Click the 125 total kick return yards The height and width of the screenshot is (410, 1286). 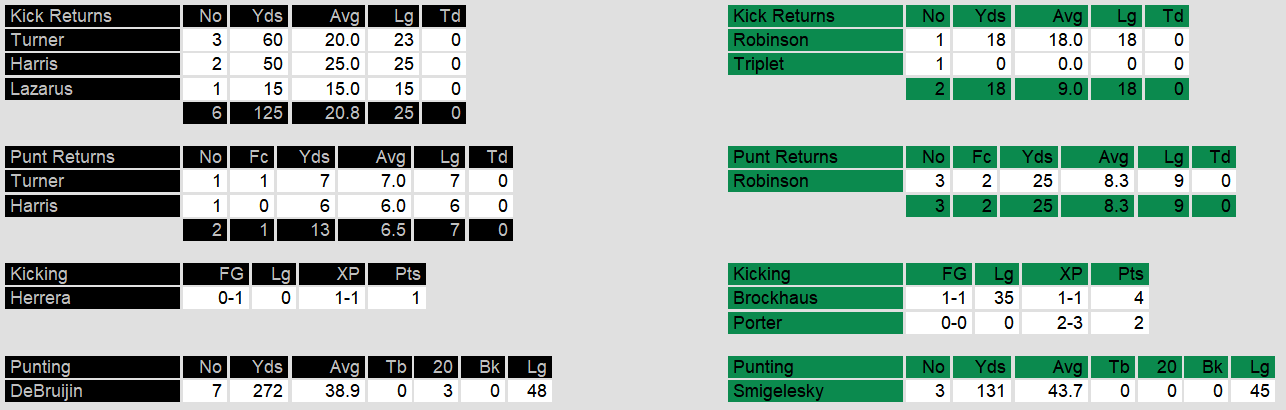[259, 113]
